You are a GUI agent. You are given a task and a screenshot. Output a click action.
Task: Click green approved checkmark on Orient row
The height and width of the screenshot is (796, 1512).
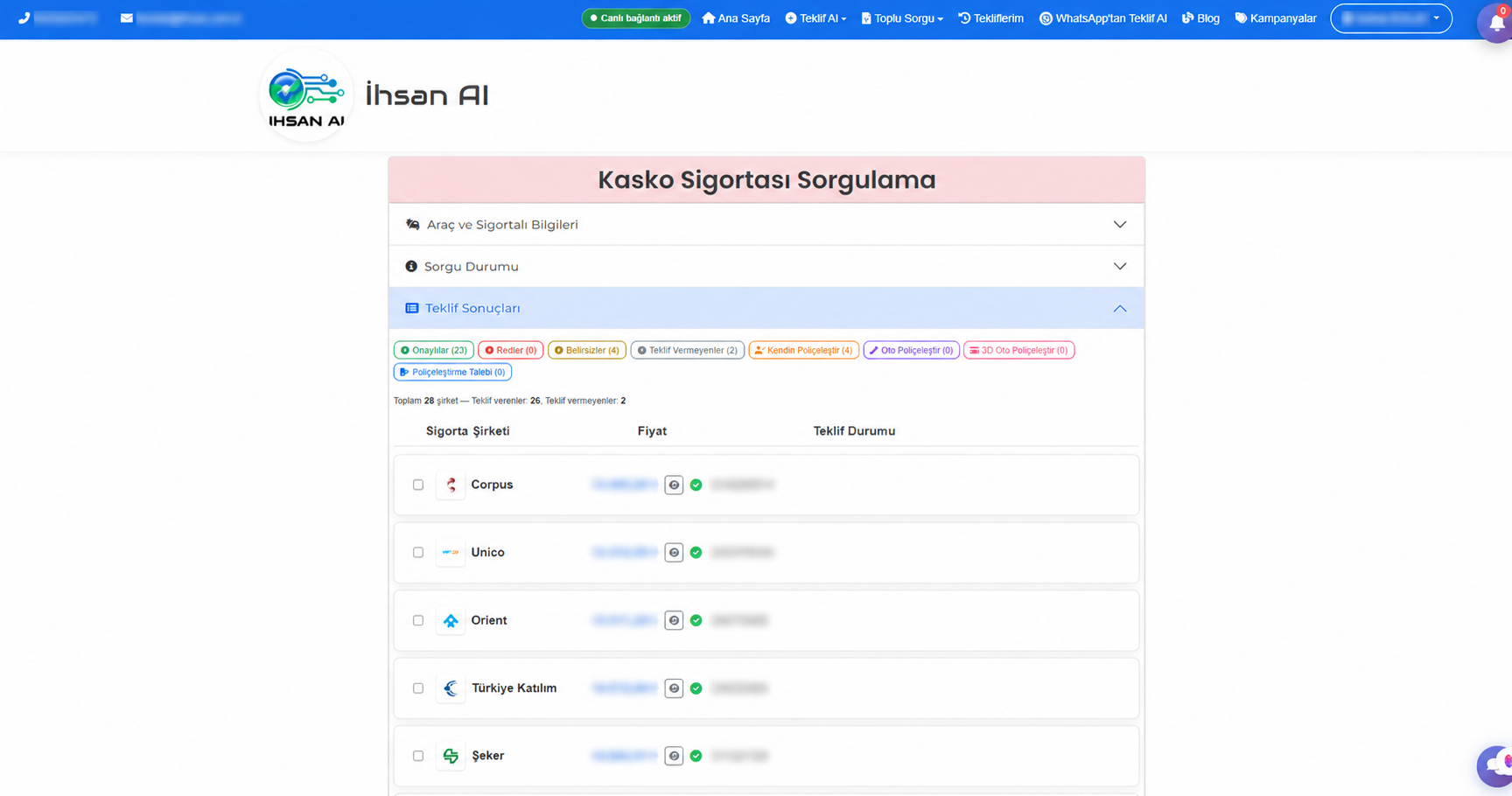696,620
